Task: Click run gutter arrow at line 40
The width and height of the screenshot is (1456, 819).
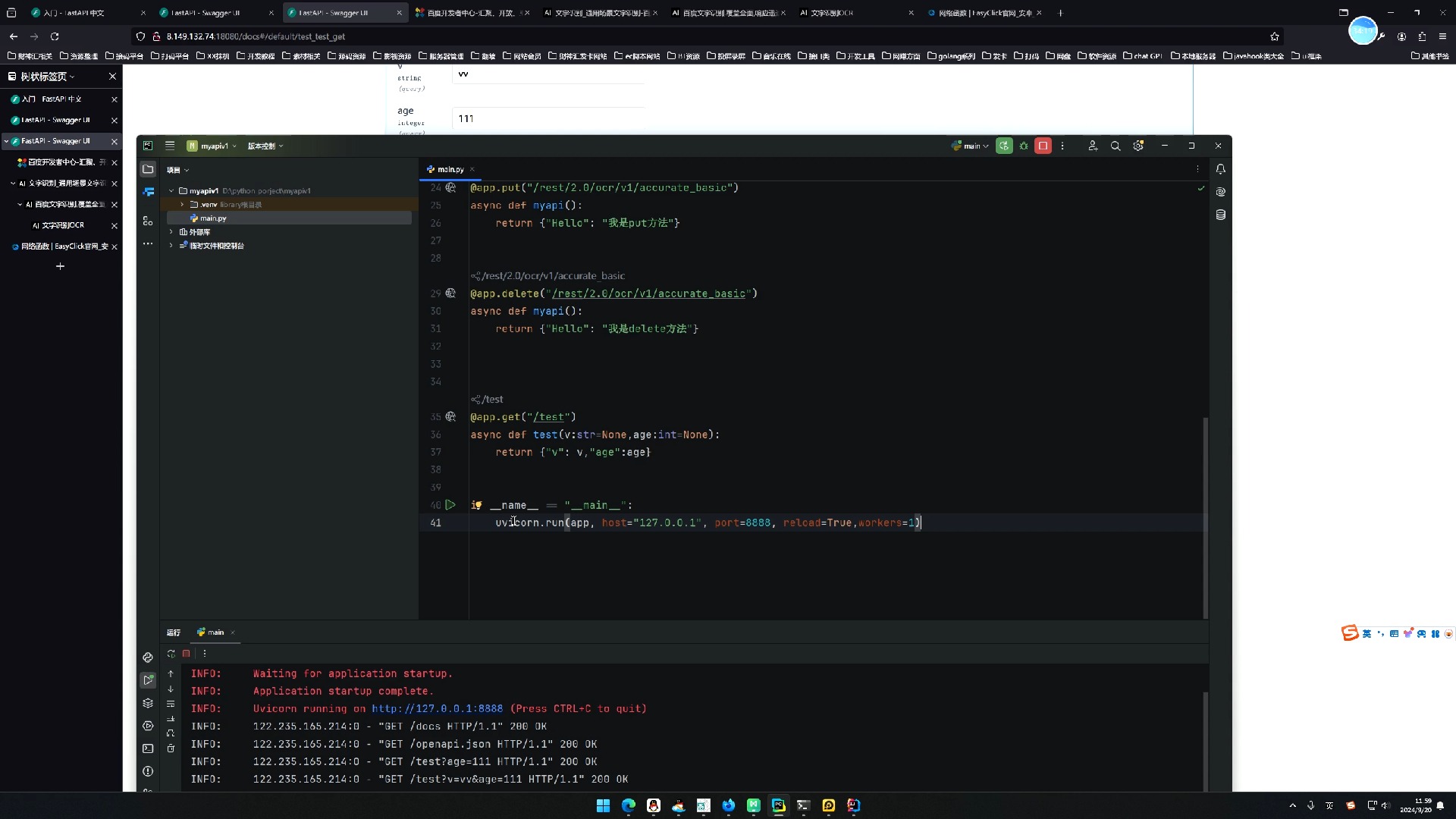Action: 450,504
